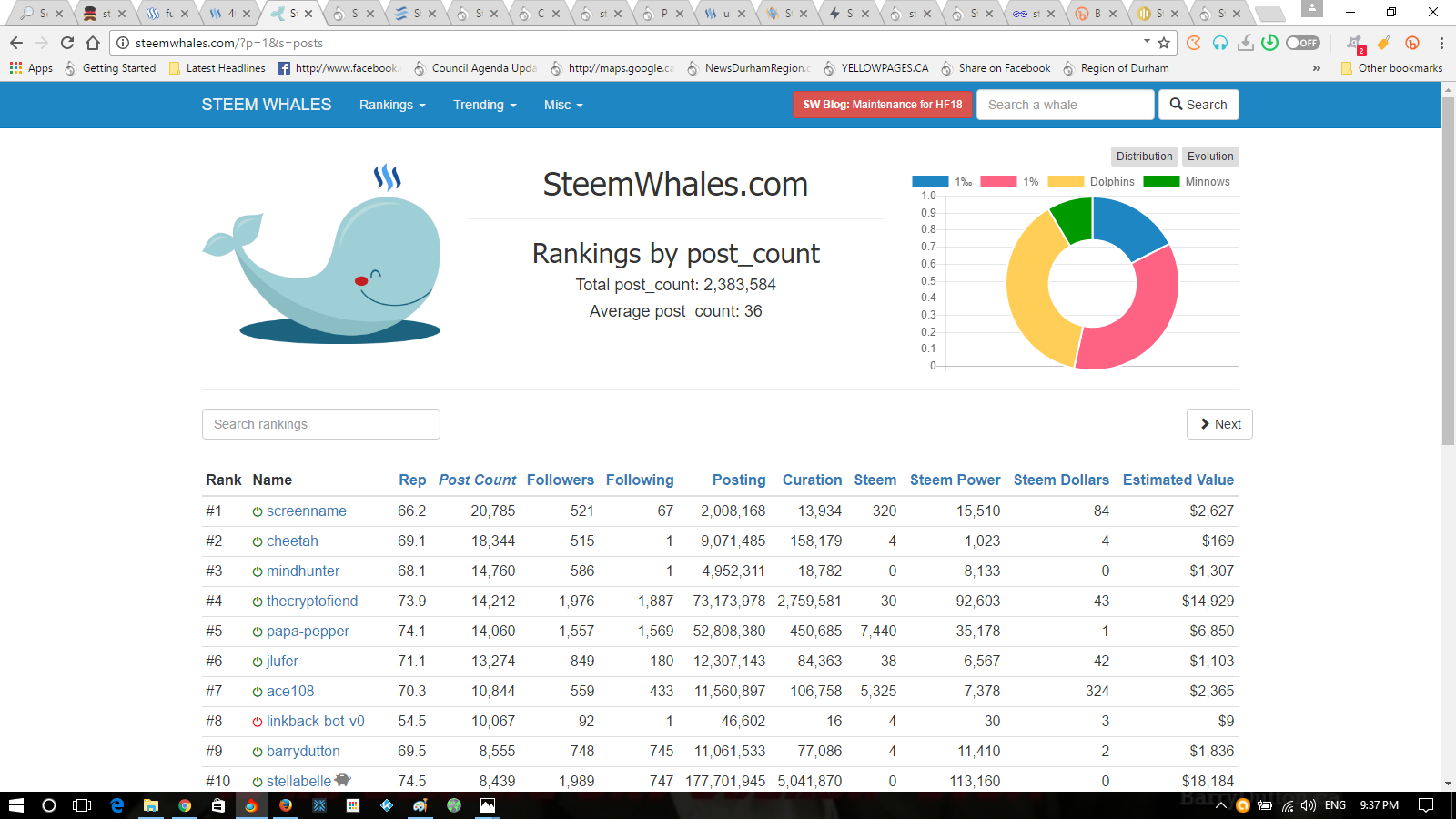The width and height of the screenshot is (1456, 819).
Task: Click the browser back arrow
Action: [16, 43]
